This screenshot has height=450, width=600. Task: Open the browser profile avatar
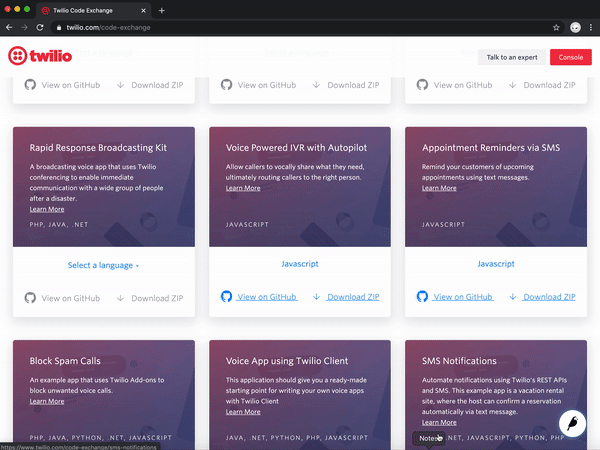(x=575, y=28)
